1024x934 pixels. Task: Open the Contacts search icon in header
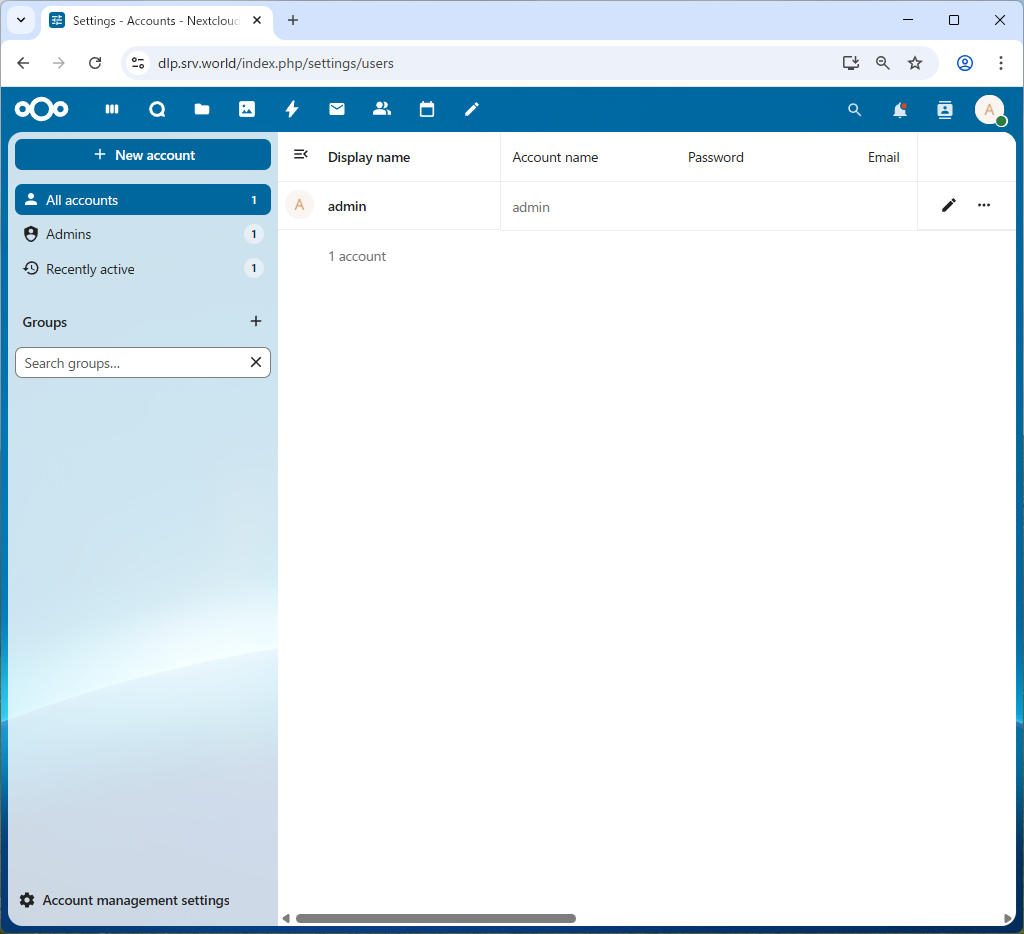coord(944,110)
